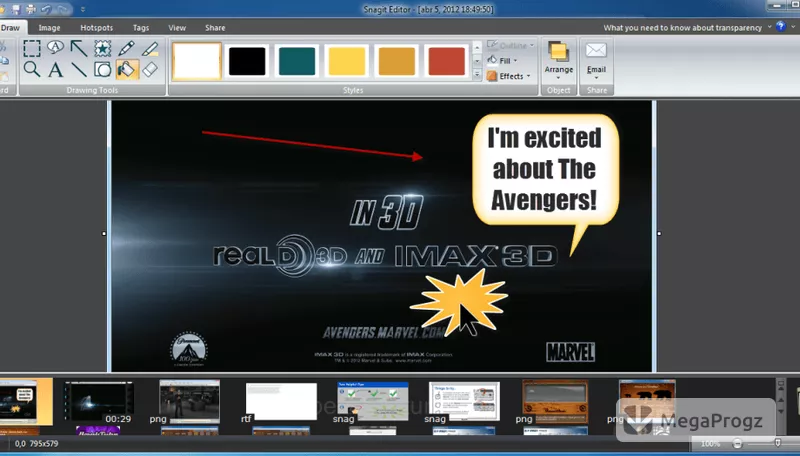
Task: Open the rtf white document thumbnail
Action: (281, 402)
